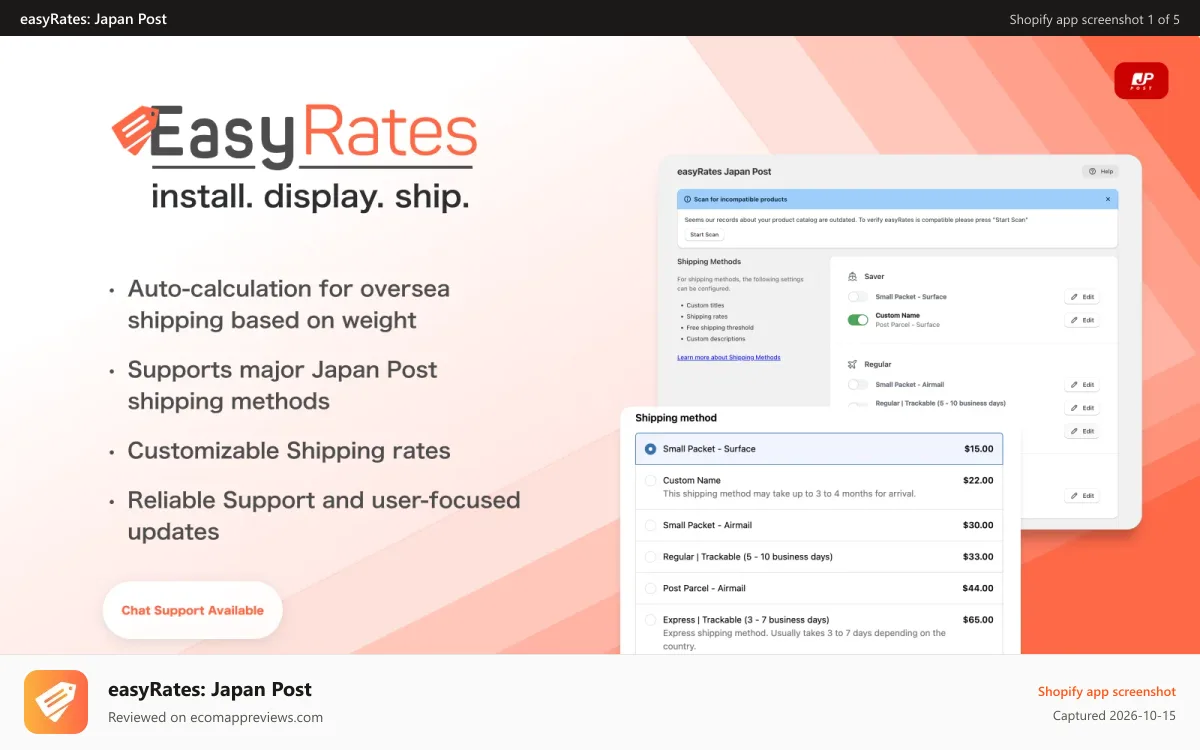Dismiss the scan banner with X
1200x750 pixels.
pos(1108,199)
